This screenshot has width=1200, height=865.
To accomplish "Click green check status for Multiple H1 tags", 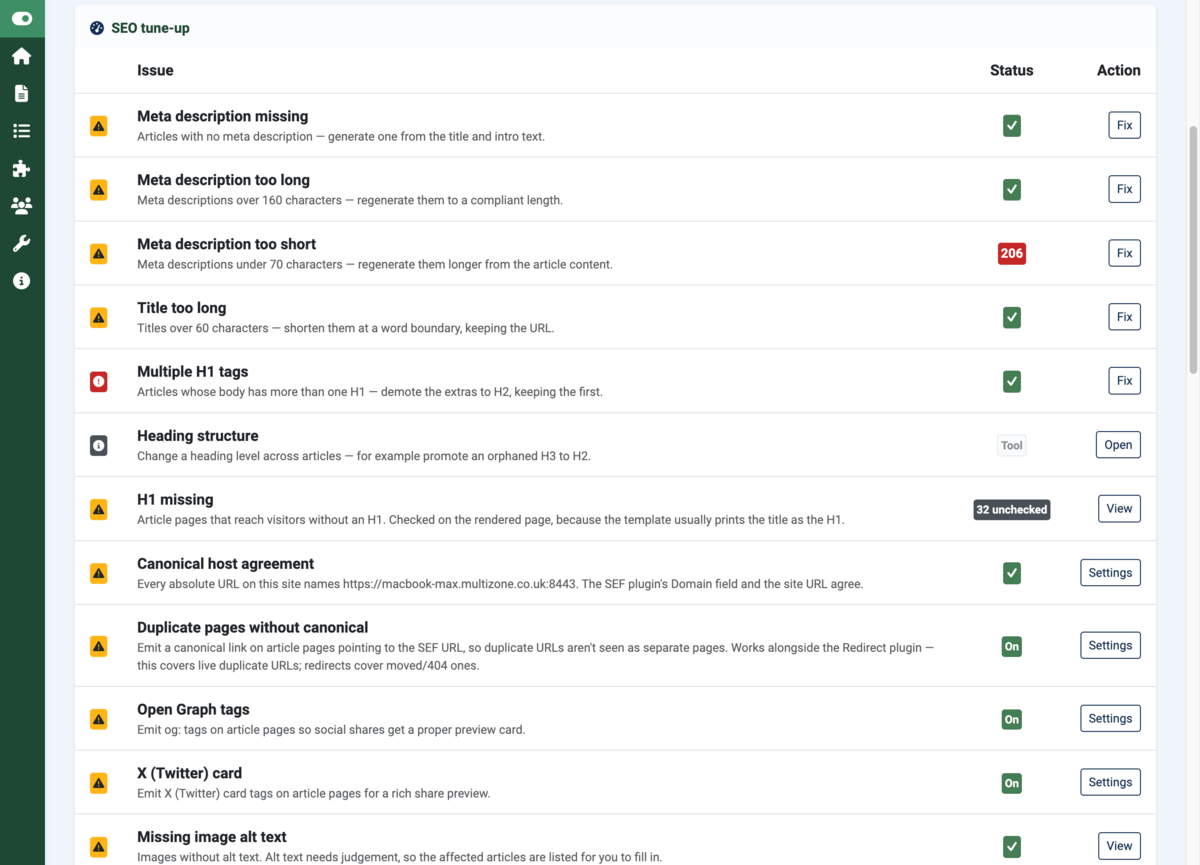I will pos(1012,382).
